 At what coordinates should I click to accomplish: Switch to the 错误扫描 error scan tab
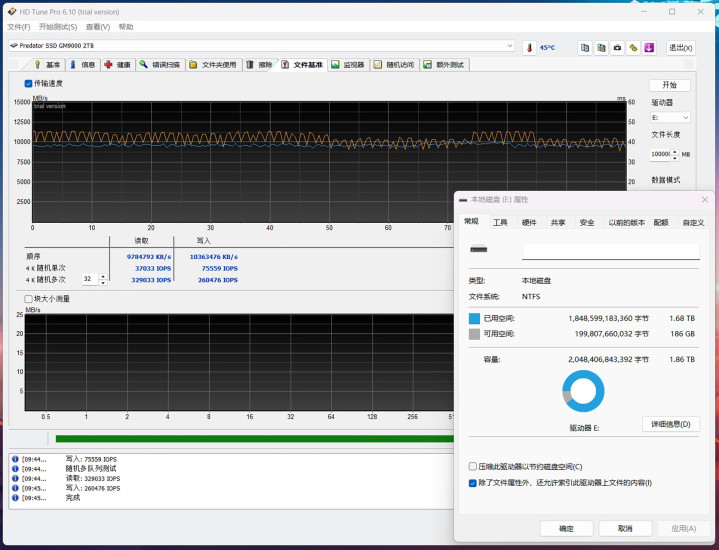pos(160,65)
